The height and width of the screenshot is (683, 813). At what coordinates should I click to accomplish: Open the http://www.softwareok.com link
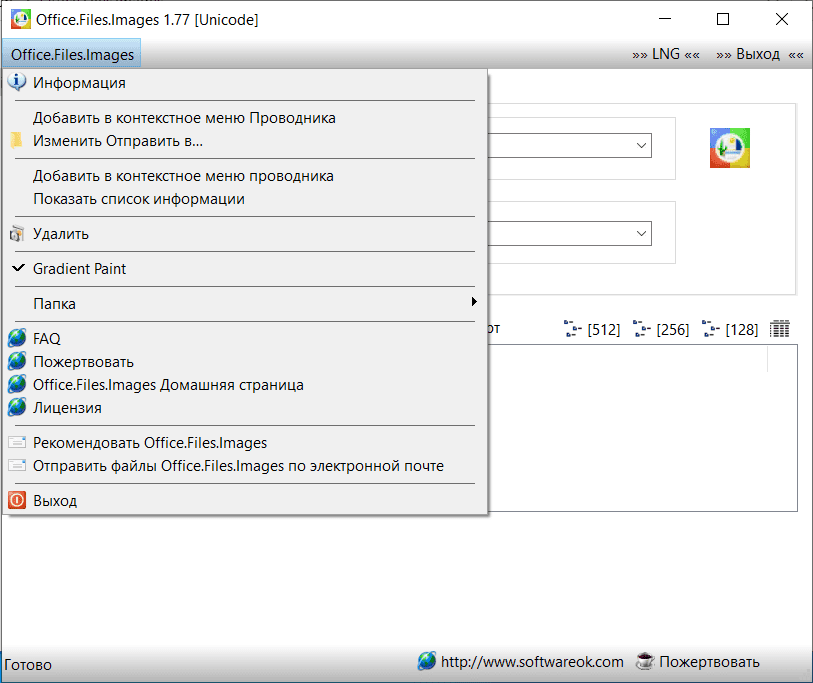pyautogui.click(x=532, y=662)
